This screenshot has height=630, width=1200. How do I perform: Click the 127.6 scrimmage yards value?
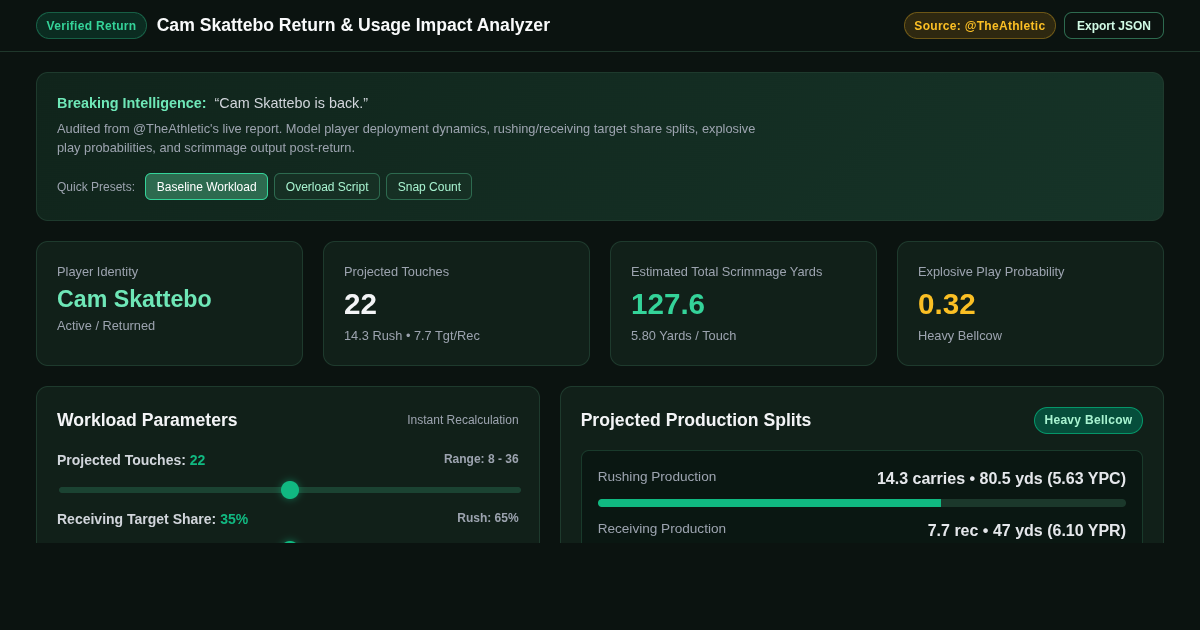668,304
